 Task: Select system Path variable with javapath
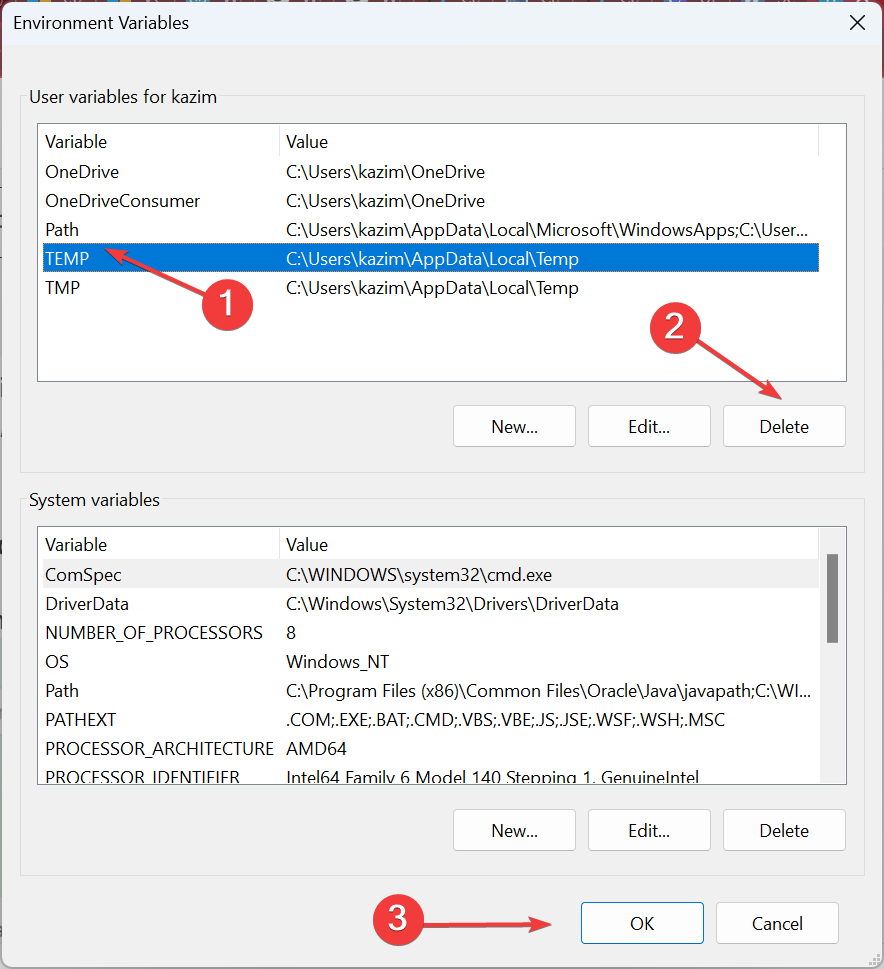tap(431, 691)
